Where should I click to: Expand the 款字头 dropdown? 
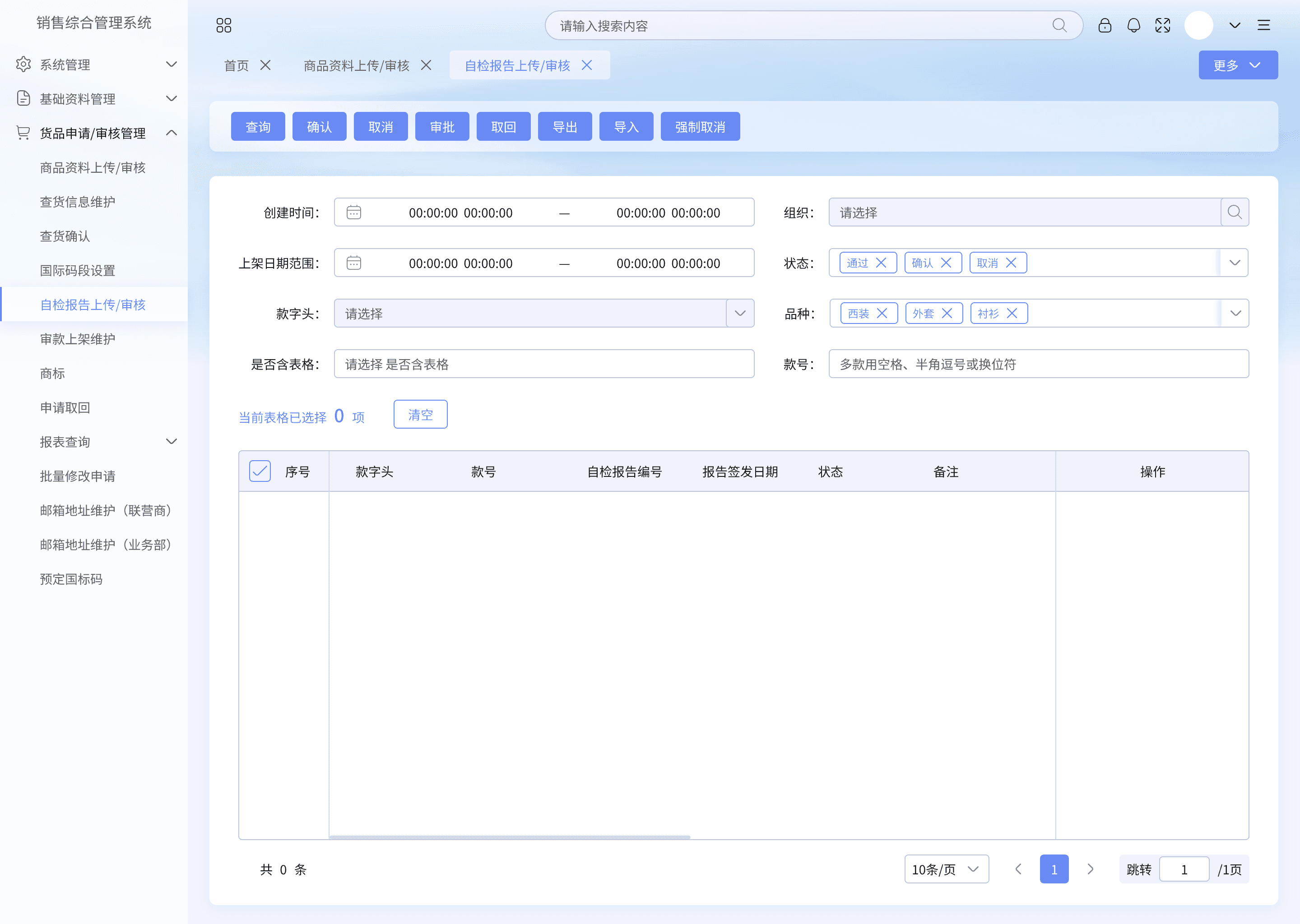(x=740, y=314)
